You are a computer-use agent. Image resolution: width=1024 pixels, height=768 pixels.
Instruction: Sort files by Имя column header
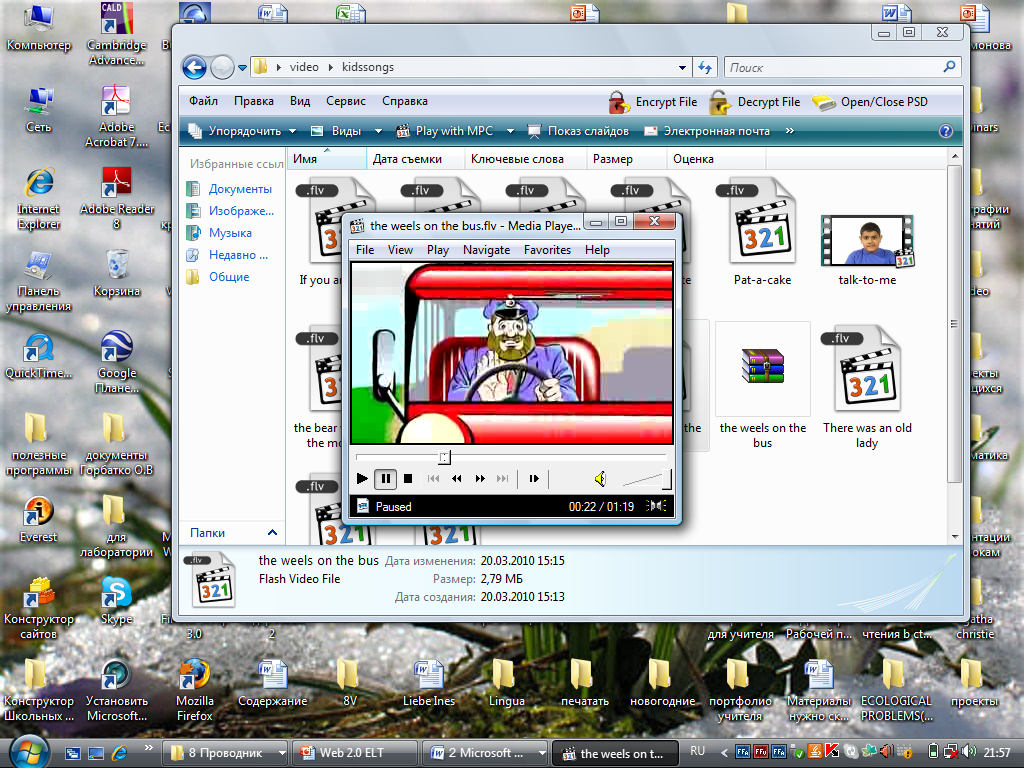tap(327, 159)
